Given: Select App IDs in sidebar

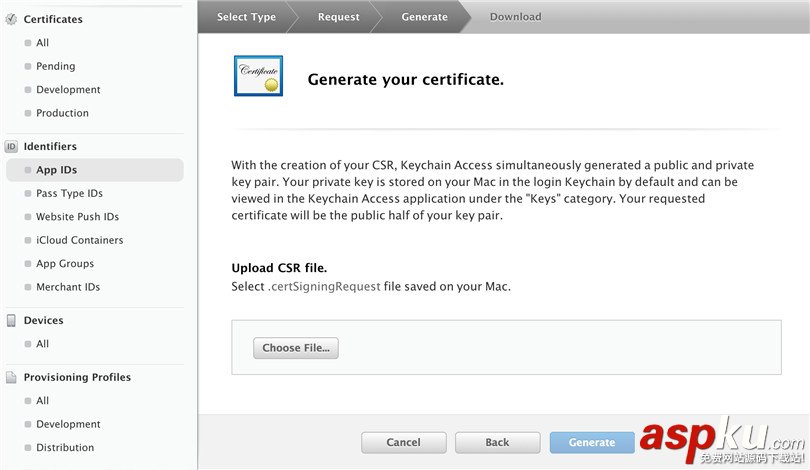Looking at the screenshot, I should click(56, 170).
